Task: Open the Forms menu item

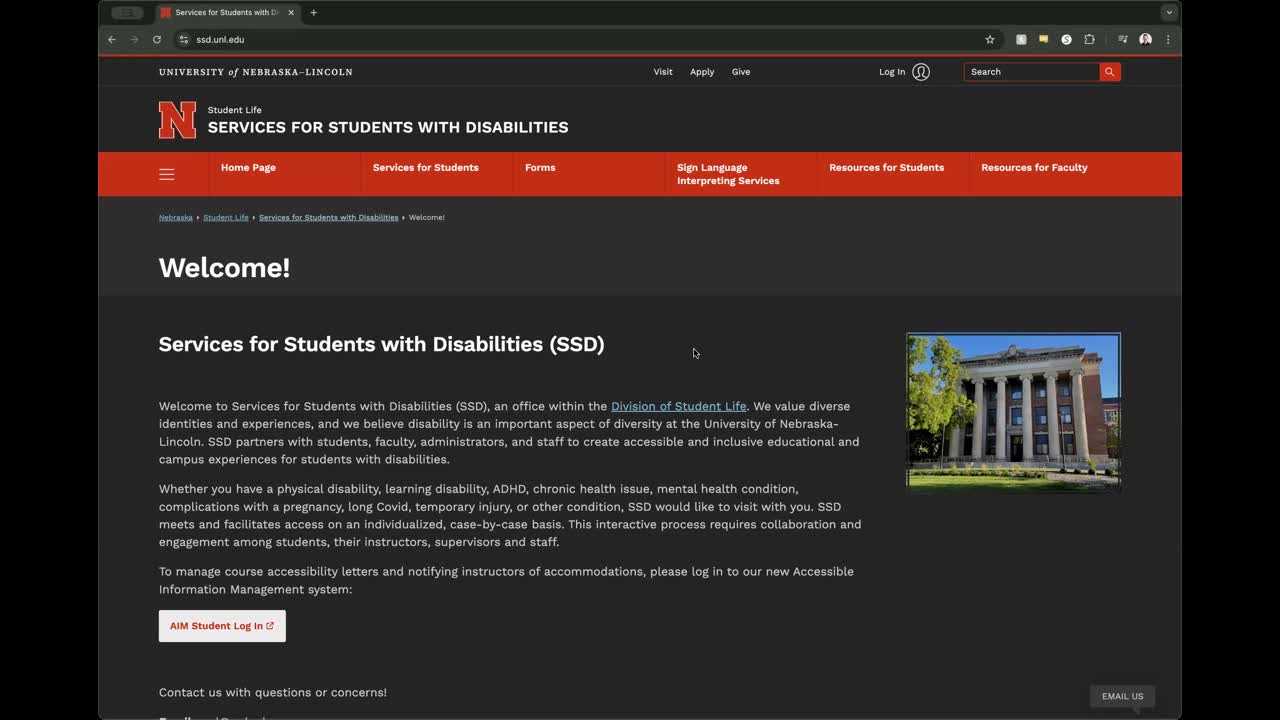Action: pos(540,168)
